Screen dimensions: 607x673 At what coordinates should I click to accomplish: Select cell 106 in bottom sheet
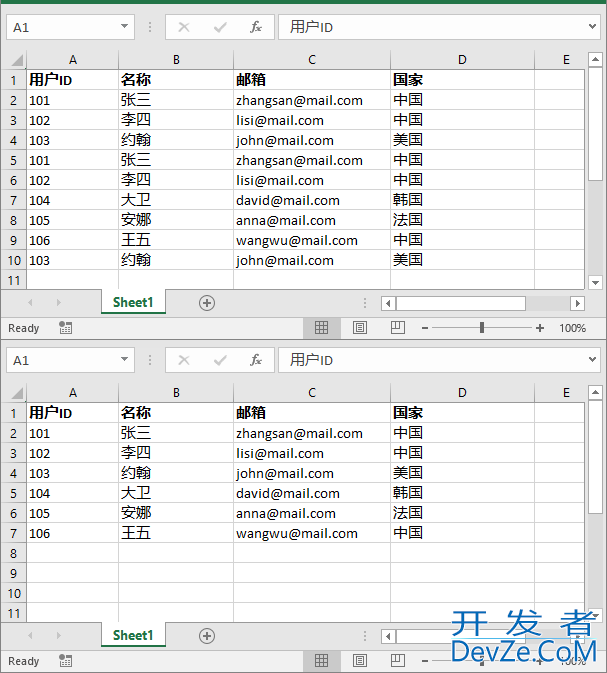pyautogui.click(x=73, y=534)
